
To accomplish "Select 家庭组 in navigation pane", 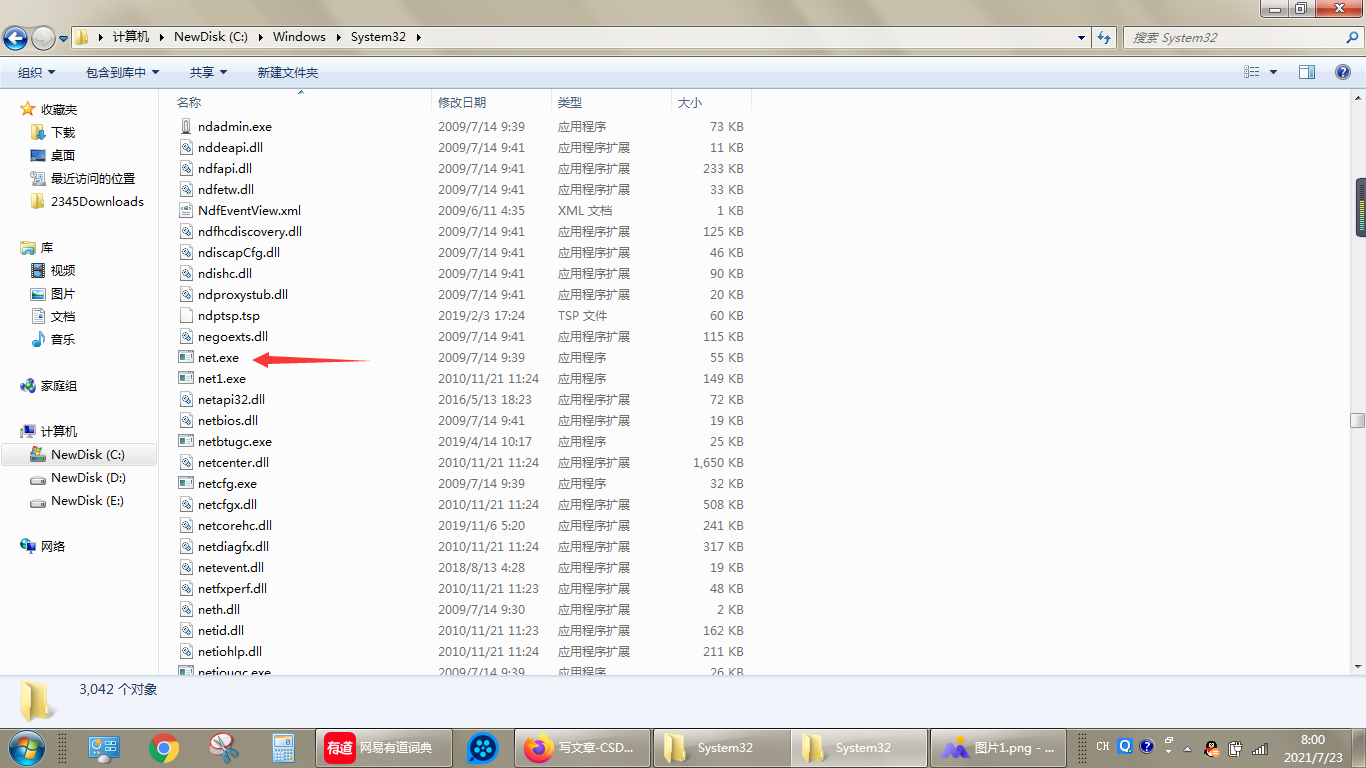I will [x=59, y=386].
